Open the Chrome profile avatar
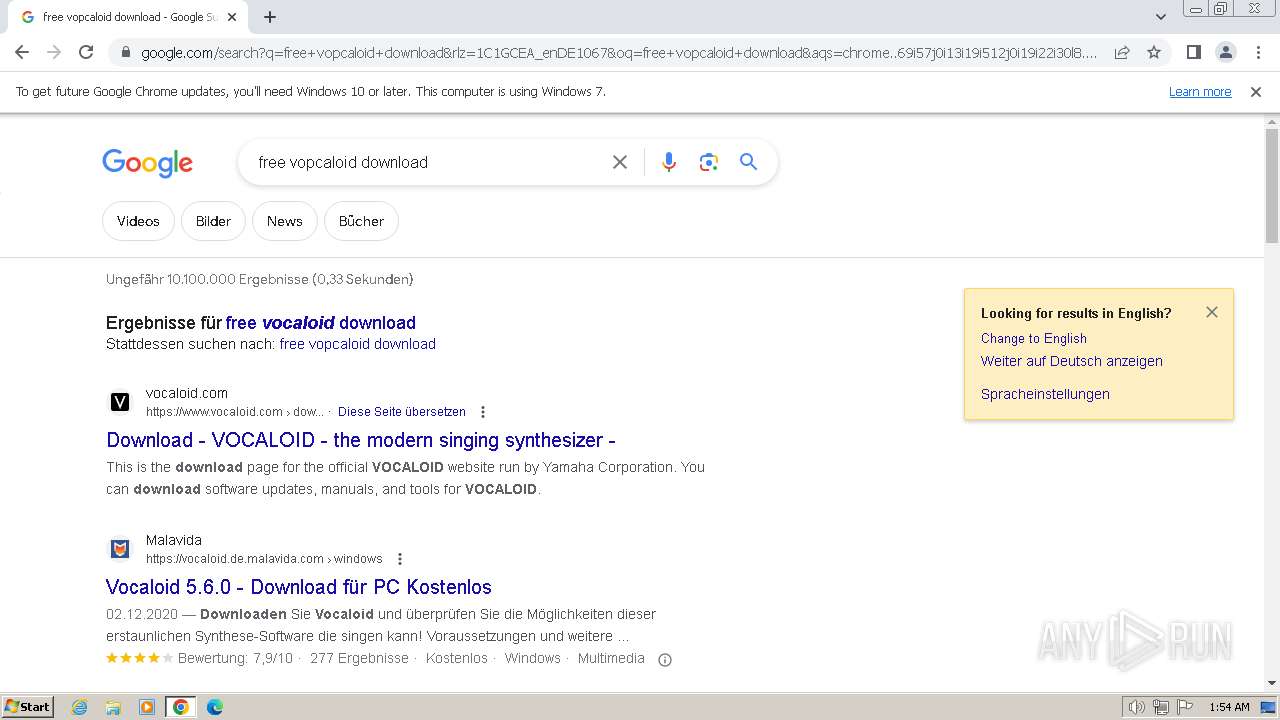 tap(1225, 52)
